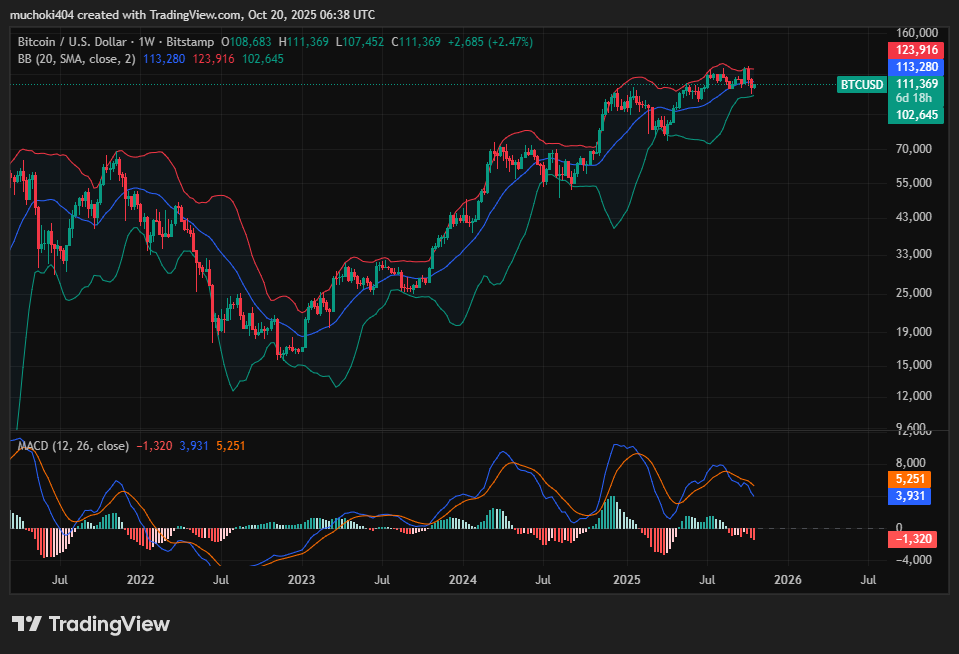The height and width of the screenshot is (654, 959).
Task: Click the 2024 label on the time axis
Action: (463, 579)
